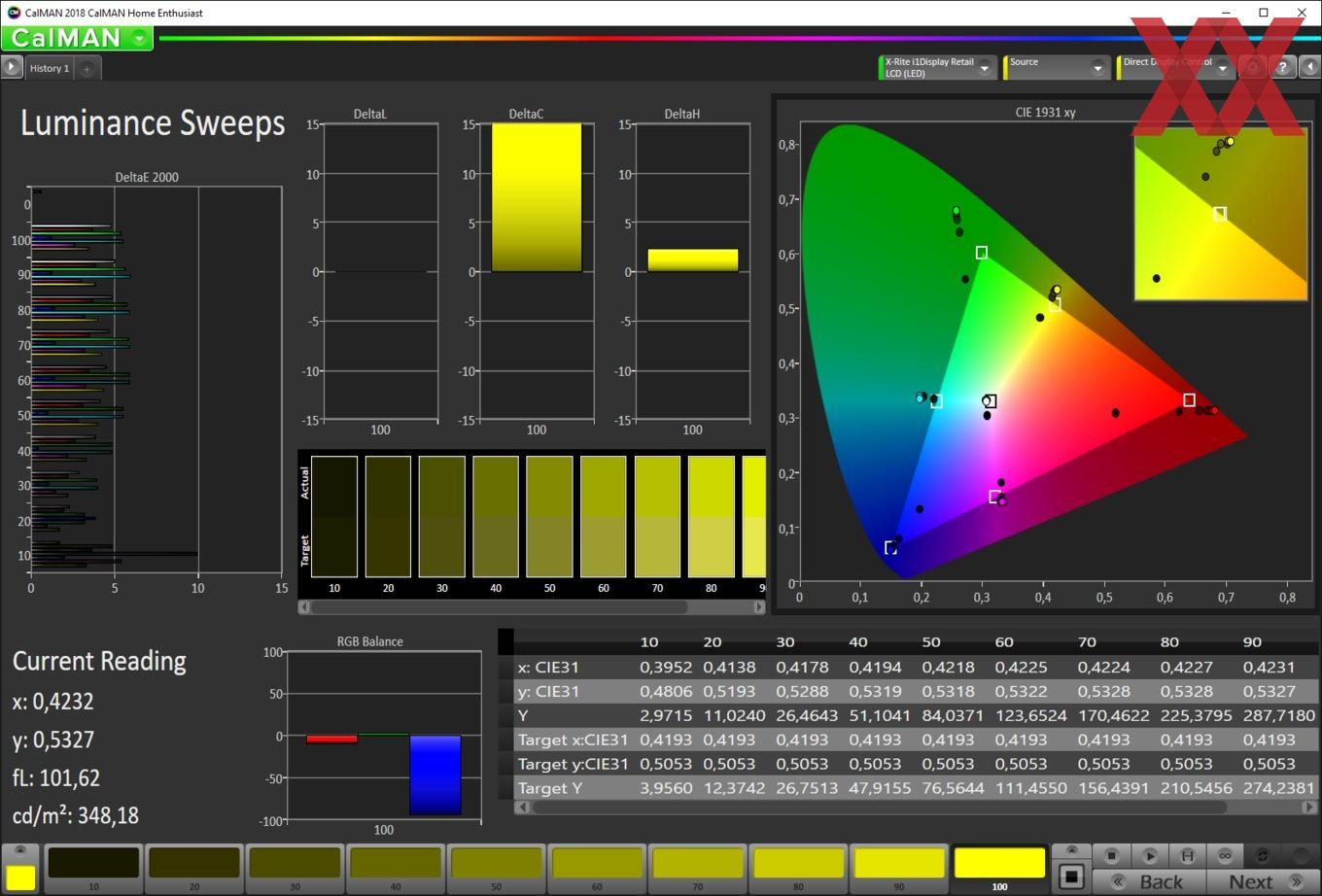Click the Actual/Target swatch labeled 80
Screen dimensions: 1322x896
[711, 516]
